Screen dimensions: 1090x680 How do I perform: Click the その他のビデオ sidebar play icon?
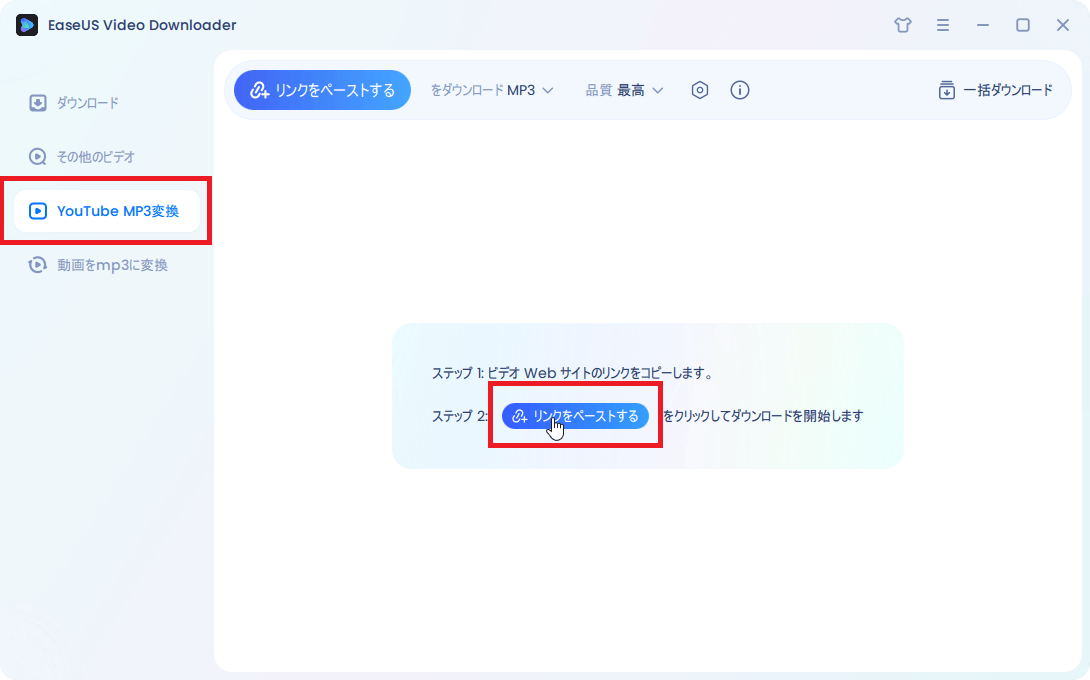(x=38, y=157)
